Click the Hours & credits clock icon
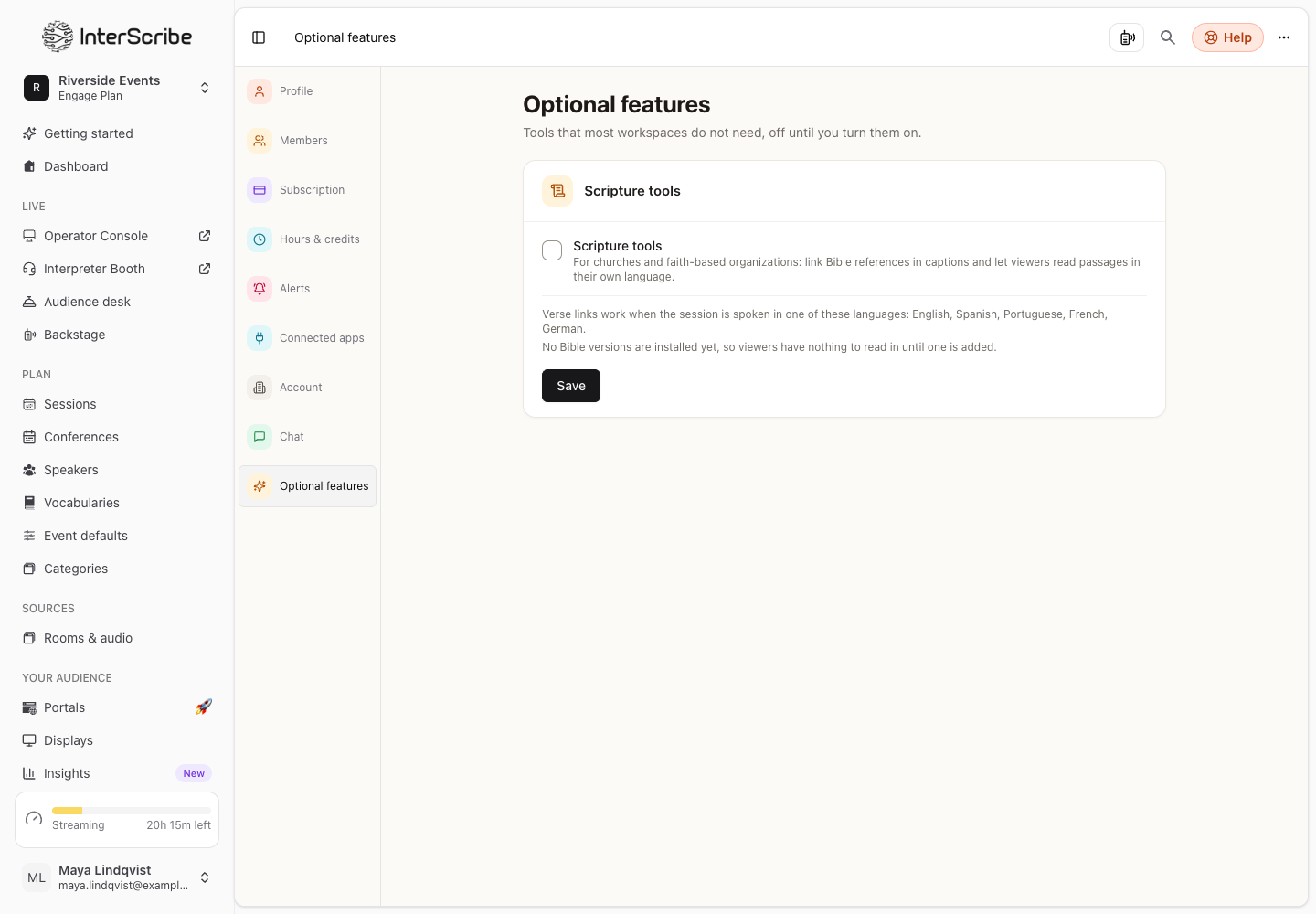The width and height of the screenshot is (1316, 914). [260, 239]
